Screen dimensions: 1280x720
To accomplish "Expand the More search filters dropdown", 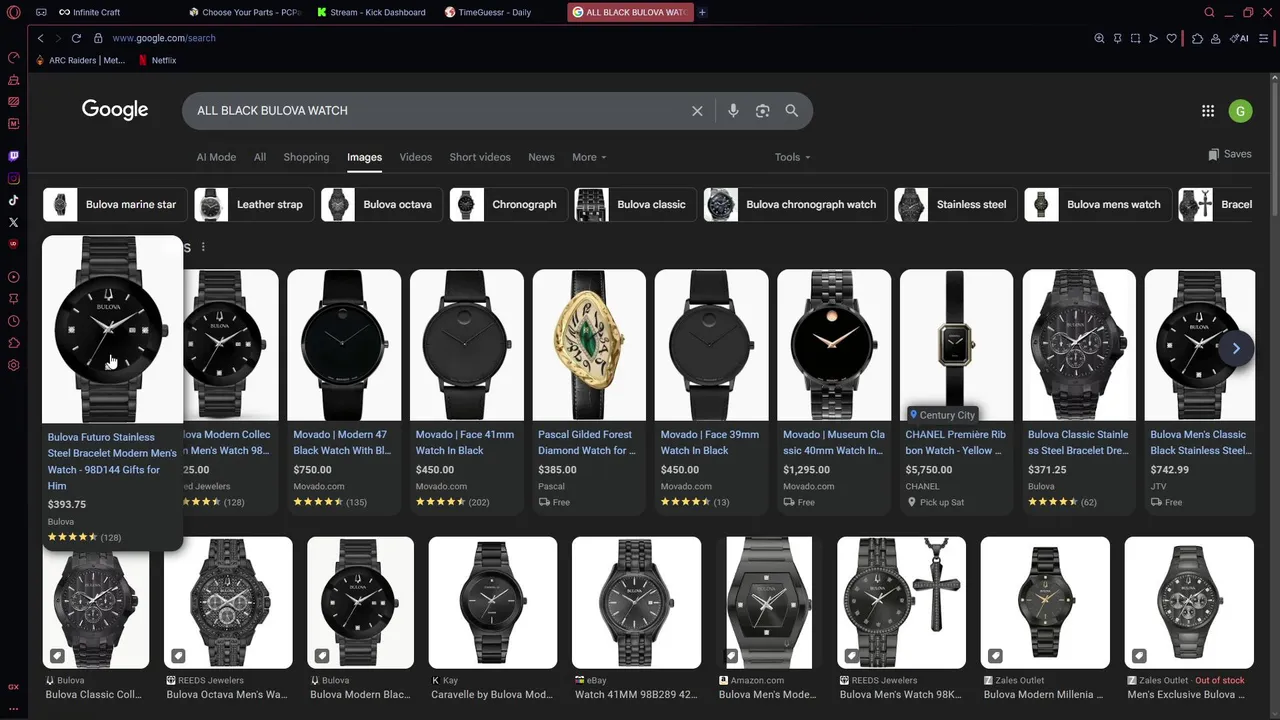I will point(589,157).
